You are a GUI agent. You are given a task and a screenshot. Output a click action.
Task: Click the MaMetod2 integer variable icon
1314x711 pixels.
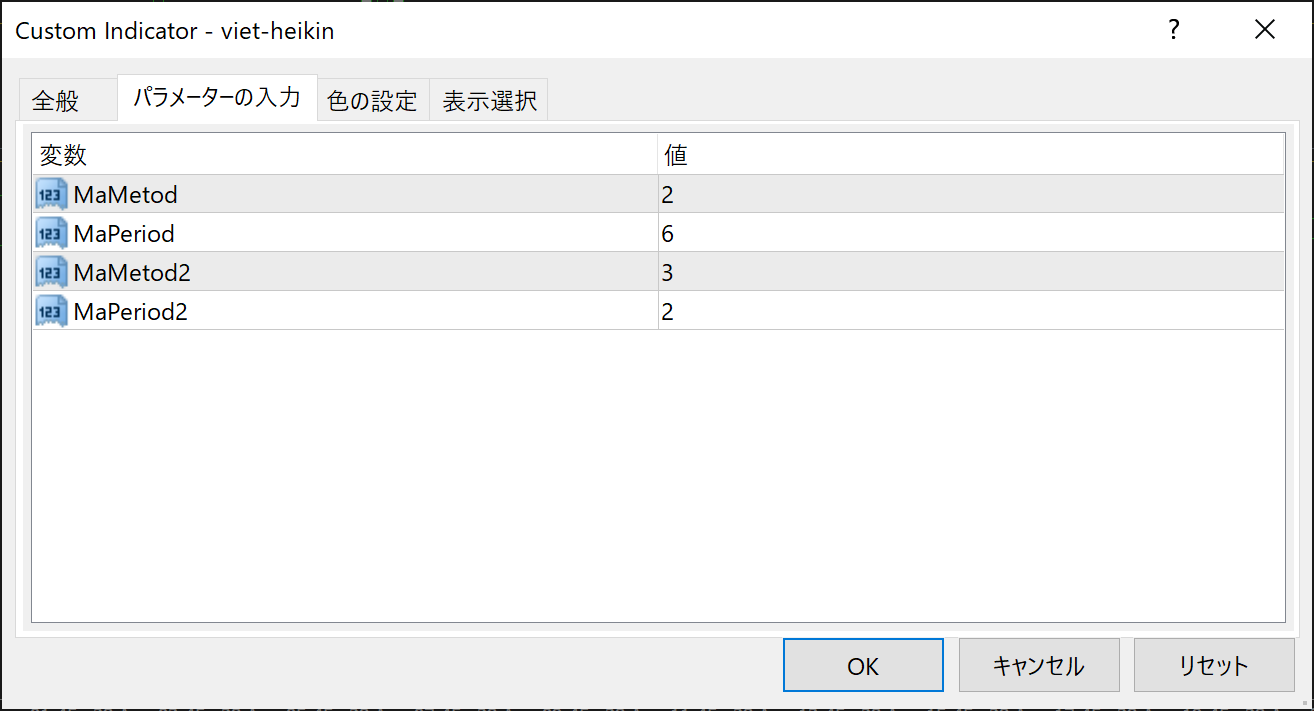pos(51,272)
